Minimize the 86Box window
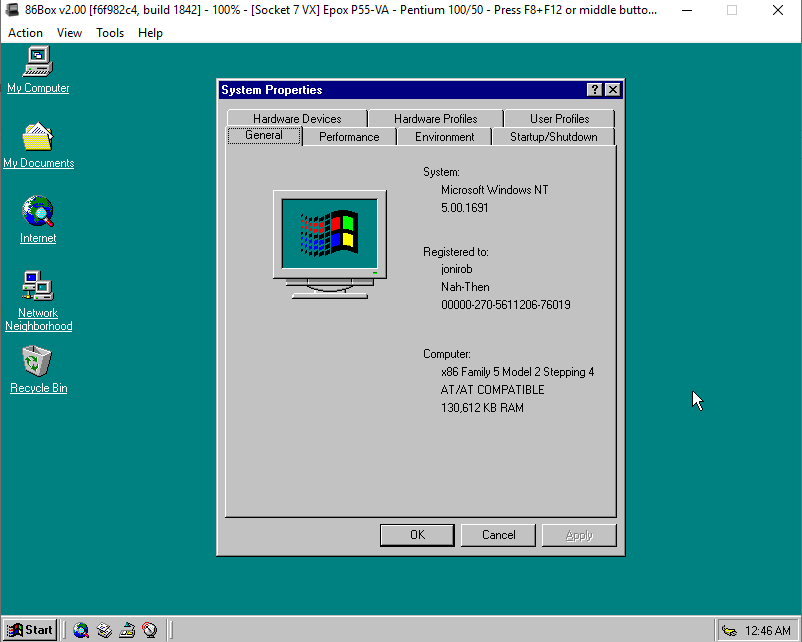The height and width of the screenshot is (642, 802). point(687,10)
